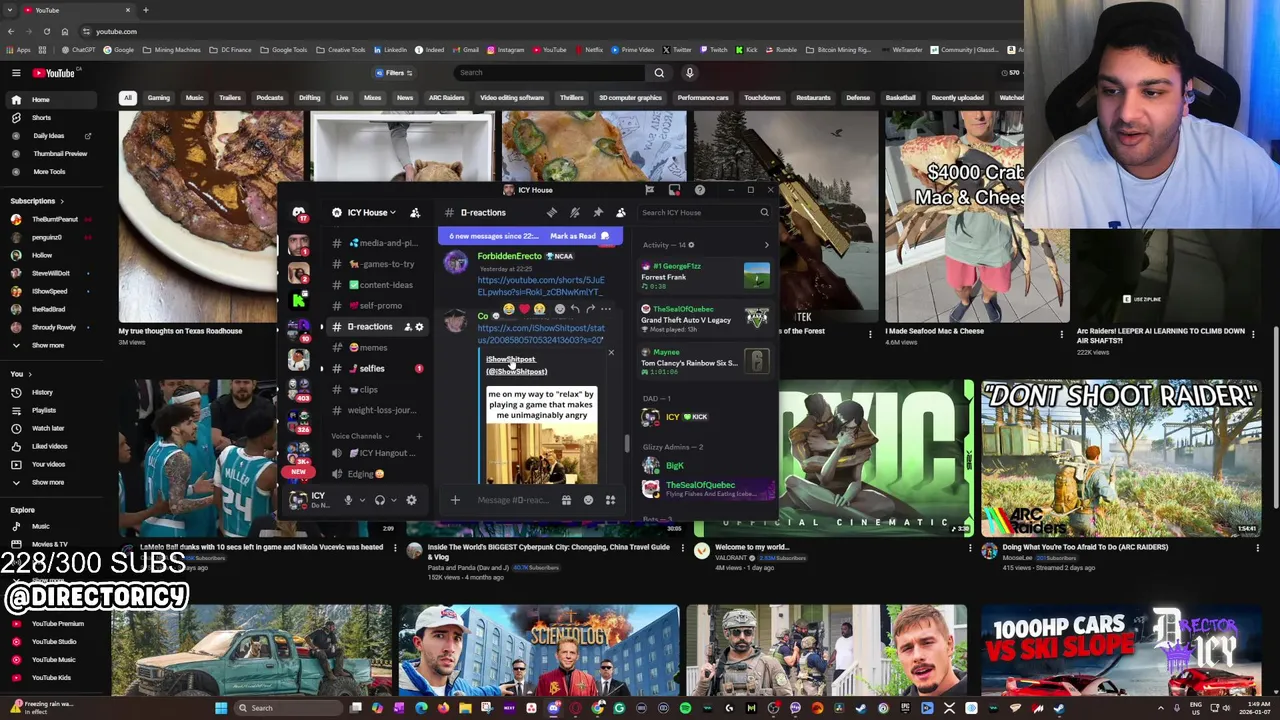The height and width of the screenshot is (720, 1280).
Task: Remove X embed from Discord message
Action: pyautogui.click(x=611, y=352)
